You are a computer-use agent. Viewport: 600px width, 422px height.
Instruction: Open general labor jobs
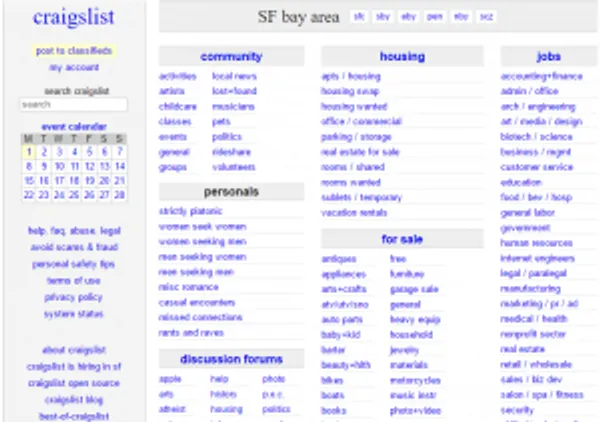point(527,212)
